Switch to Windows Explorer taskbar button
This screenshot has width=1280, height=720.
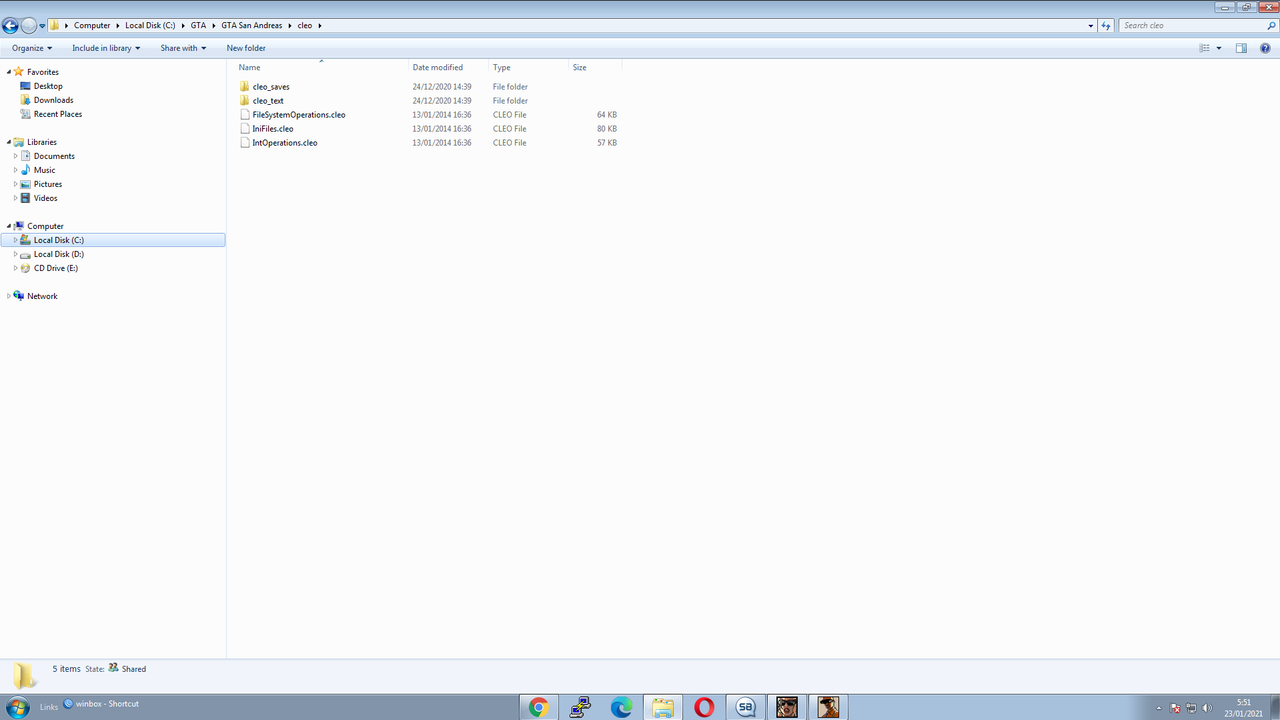pos(663,707)
